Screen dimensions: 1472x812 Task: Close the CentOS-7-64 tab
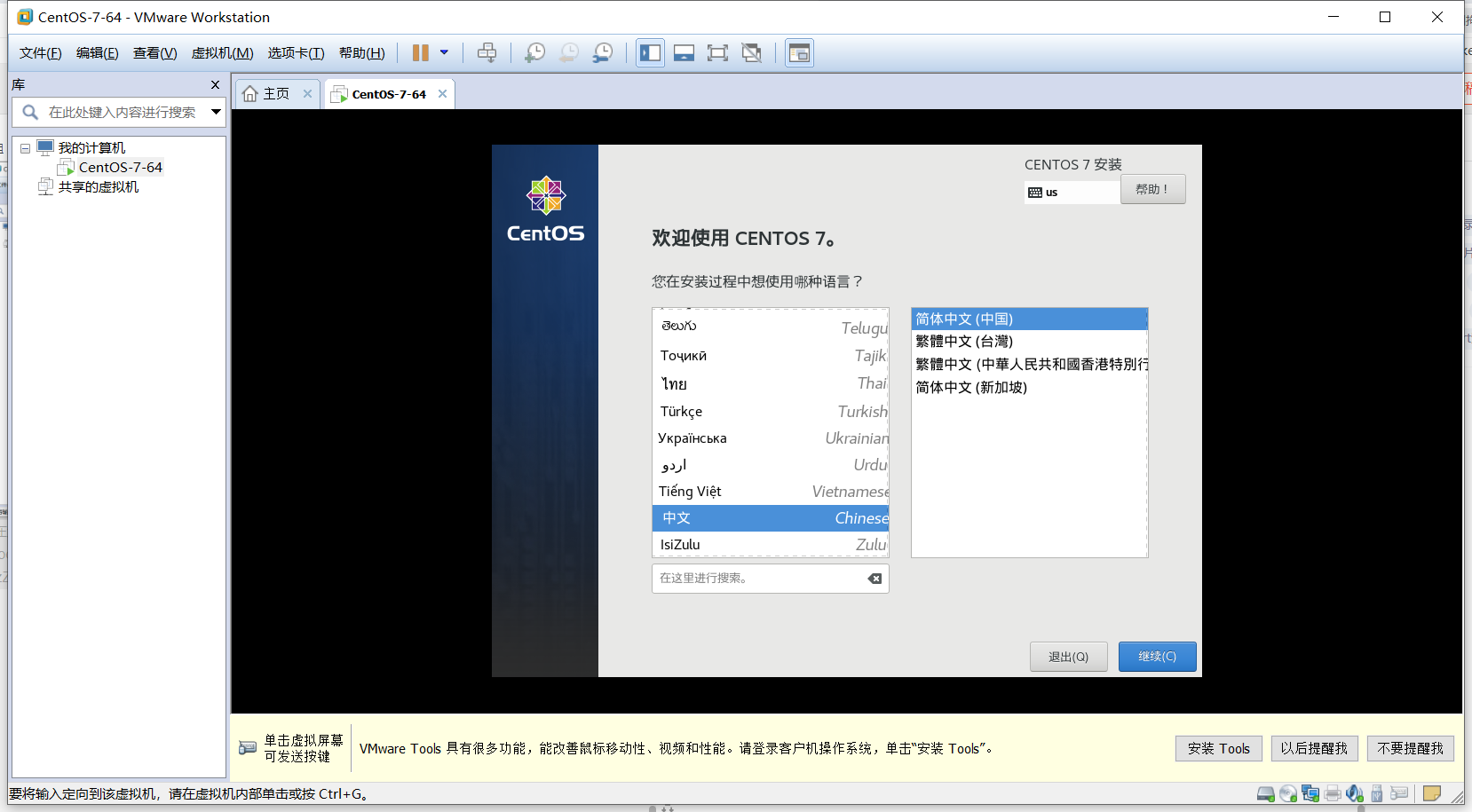point(442,94)
